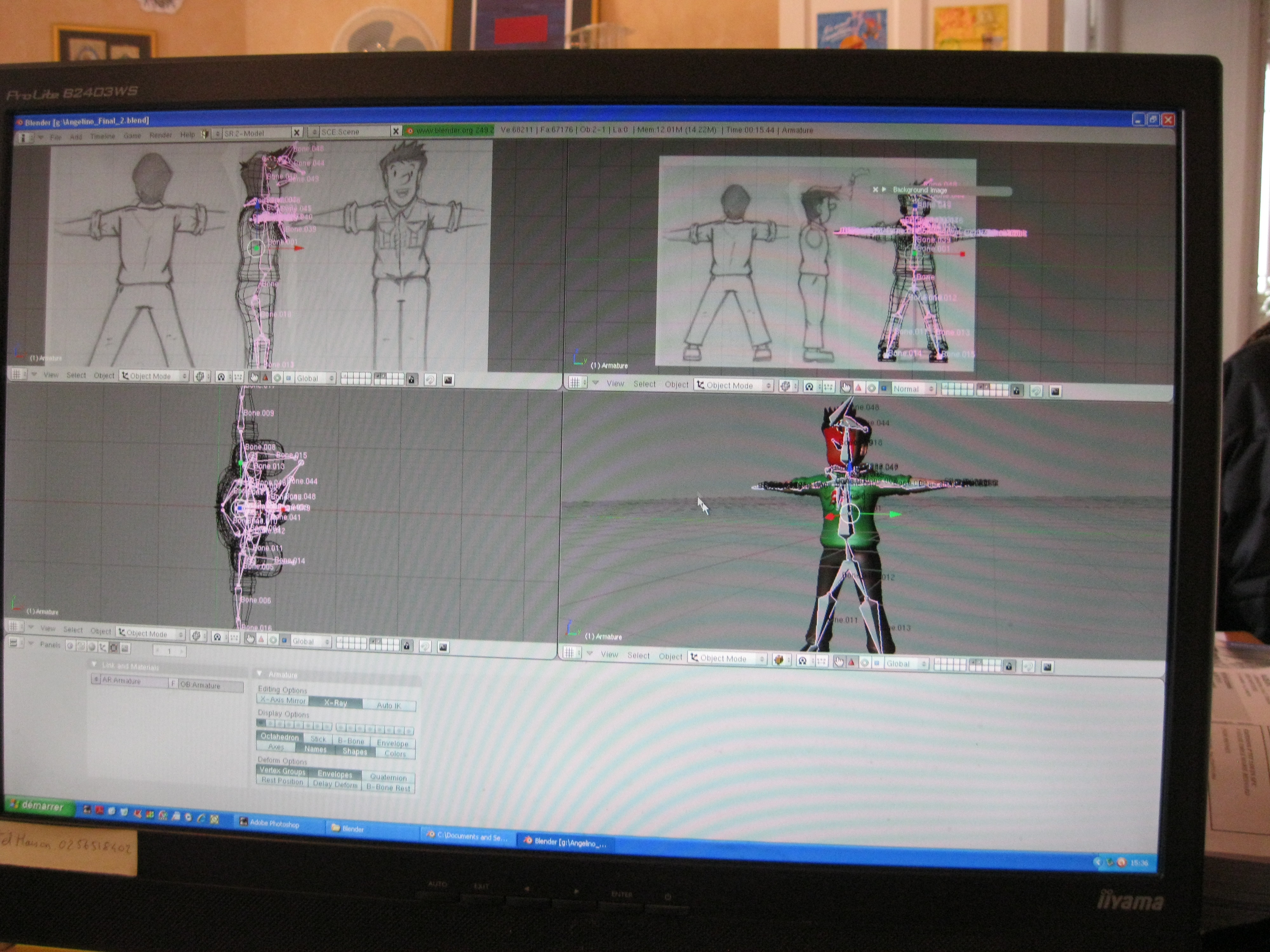This screenshot has width=1270, height=952.
Task: Toggle X-Ray armature option
Action: click(335, 703)
